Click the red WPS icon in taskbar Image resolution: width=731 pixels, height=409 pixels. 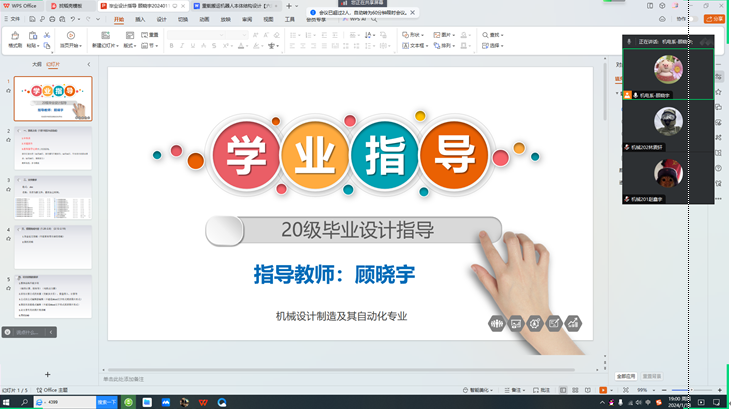pyautogui.click(x=204, y=401)
